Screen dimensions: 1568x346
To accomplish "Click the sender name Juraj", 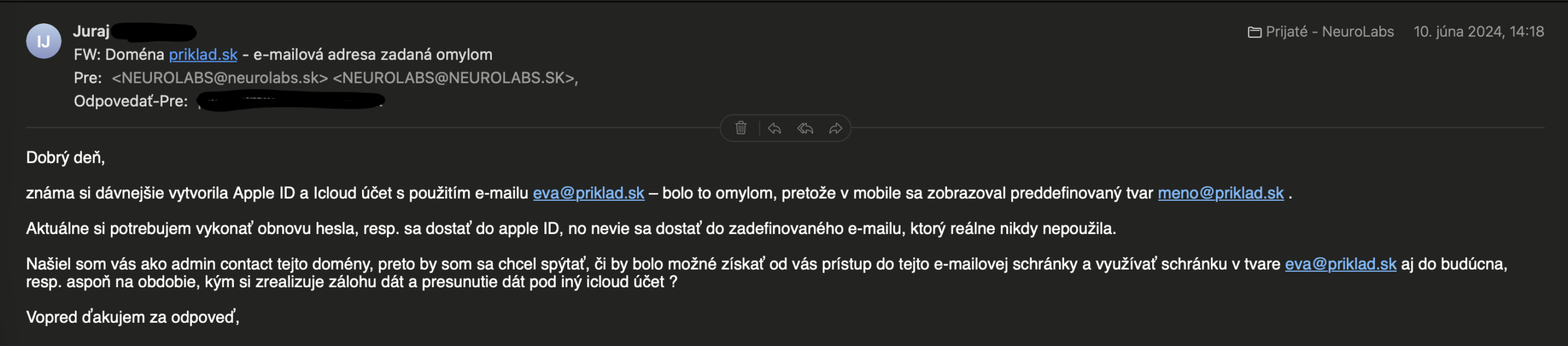I will [x=91, y=31].
